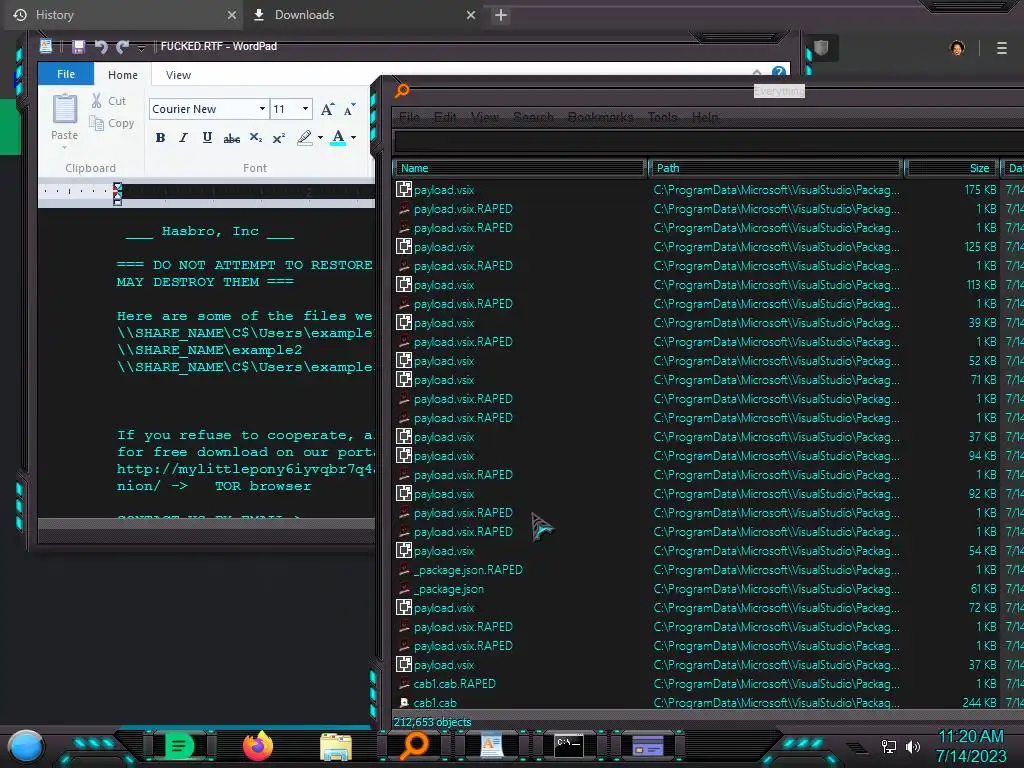
Task: Select the _package.json row sized 61 KB
Action: (x=709, y=589)
